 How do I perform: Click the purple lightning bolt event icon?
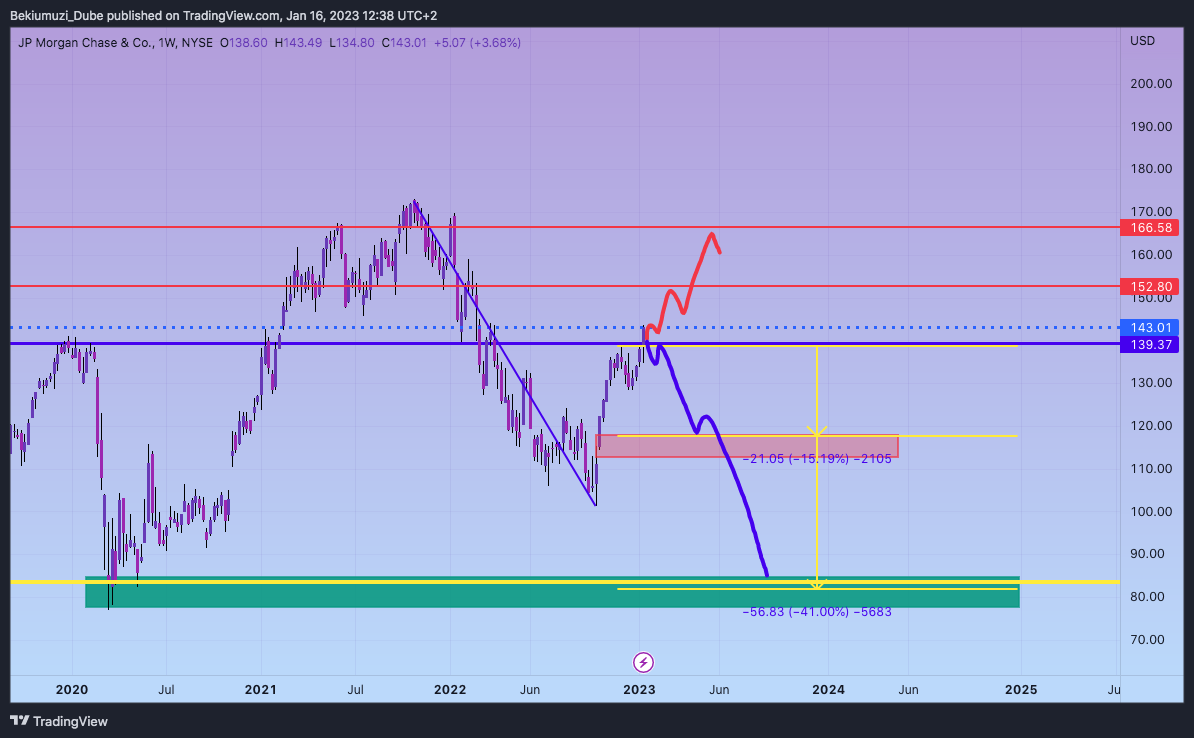[643, 663]
